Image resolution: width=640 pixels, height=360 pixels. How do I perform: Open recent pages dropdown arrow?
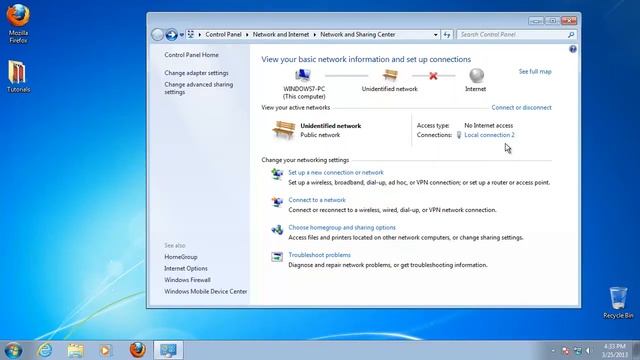[182, 35]
